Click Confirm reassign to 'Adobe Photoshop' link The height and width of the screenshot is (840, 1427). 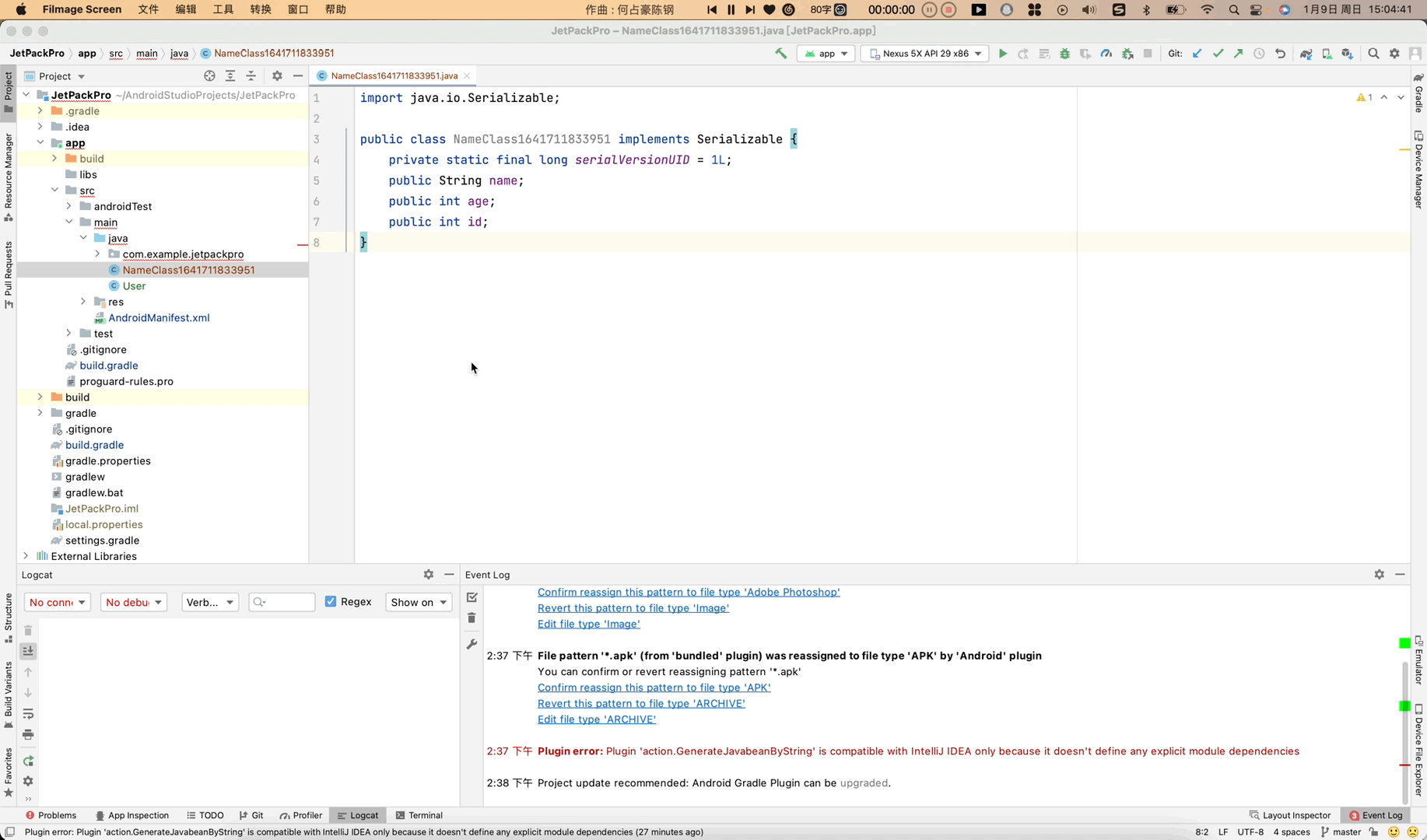[x=689, y=592]
